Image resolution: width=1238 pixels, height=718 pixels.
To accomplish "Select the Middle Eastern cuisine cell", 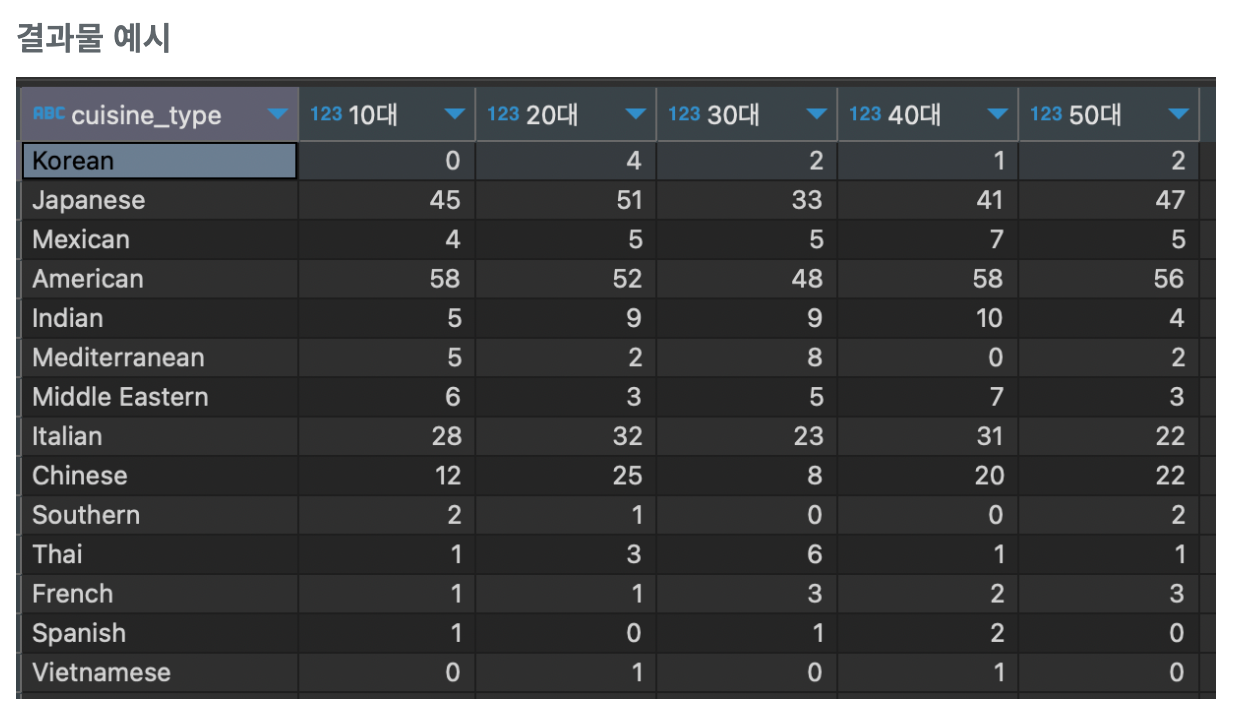I will [x=160, y=397].
